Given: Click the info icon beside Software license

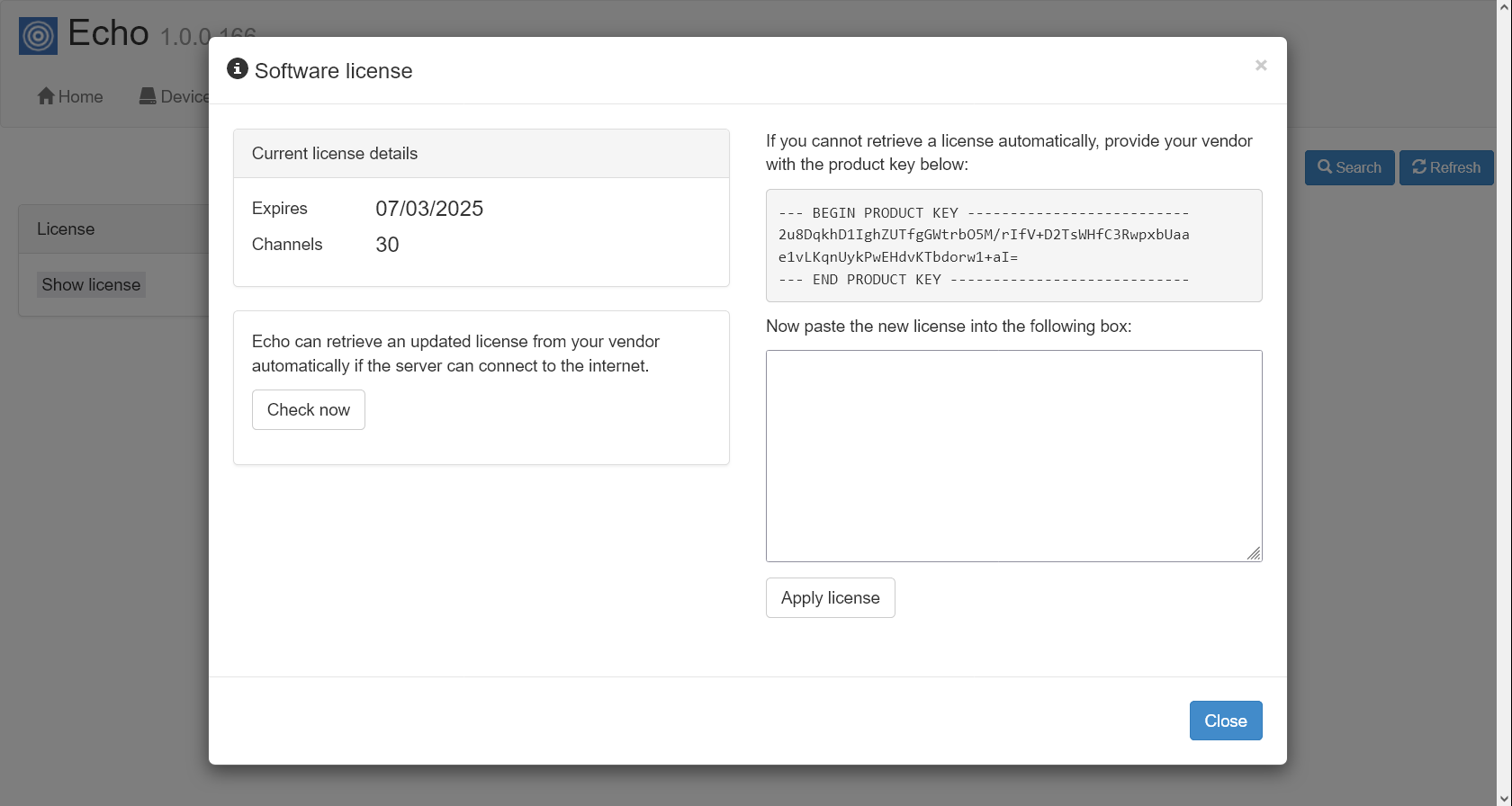Looking at the screenshot, I should tap(238, 68).
